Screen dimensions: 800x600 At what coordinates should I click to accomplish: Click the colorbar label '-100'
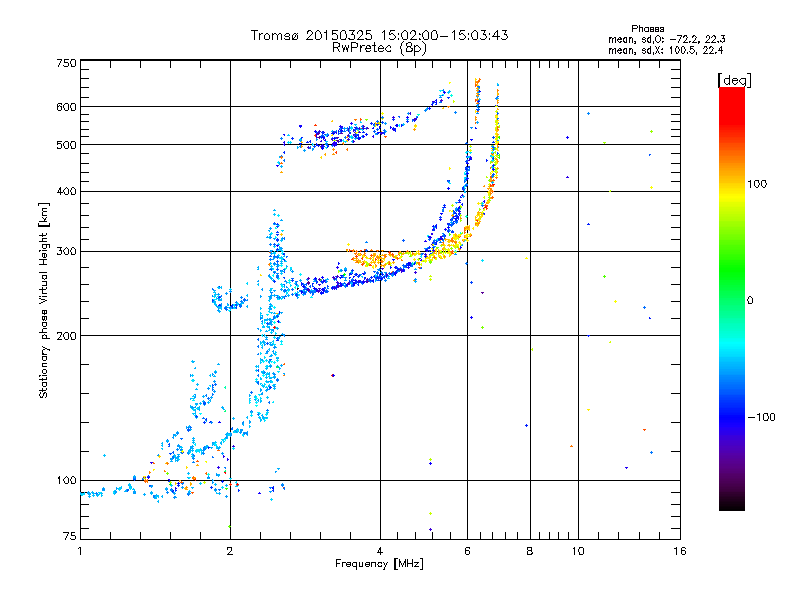[761, 417]
